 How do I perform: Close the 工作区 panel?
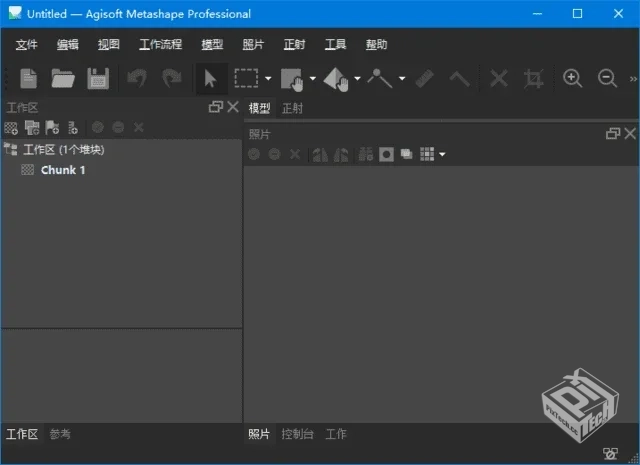pos(233,107)
